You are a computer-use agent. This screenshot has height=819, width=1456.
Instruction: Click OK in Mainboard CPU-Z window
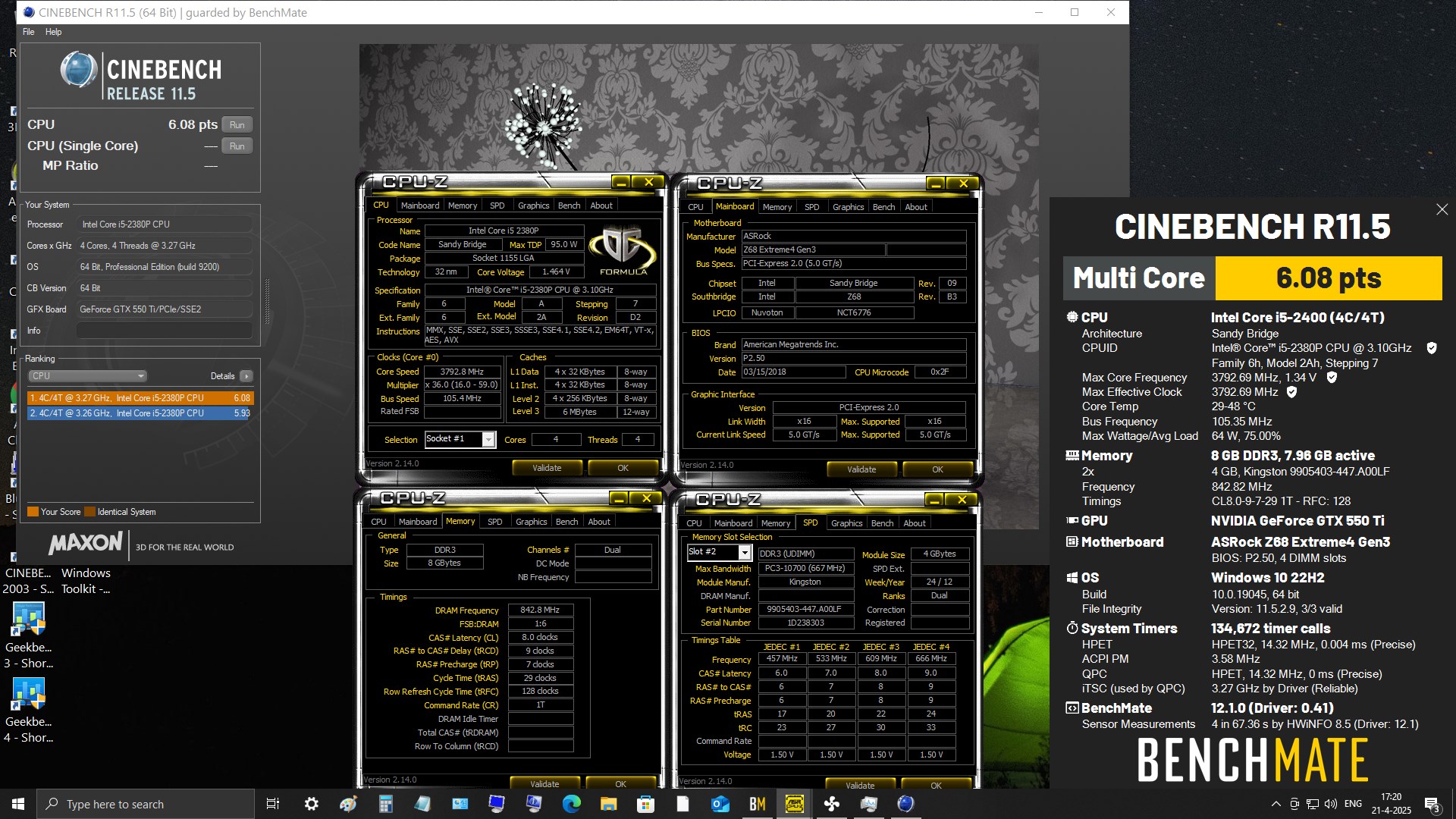(x=937, y=469)
